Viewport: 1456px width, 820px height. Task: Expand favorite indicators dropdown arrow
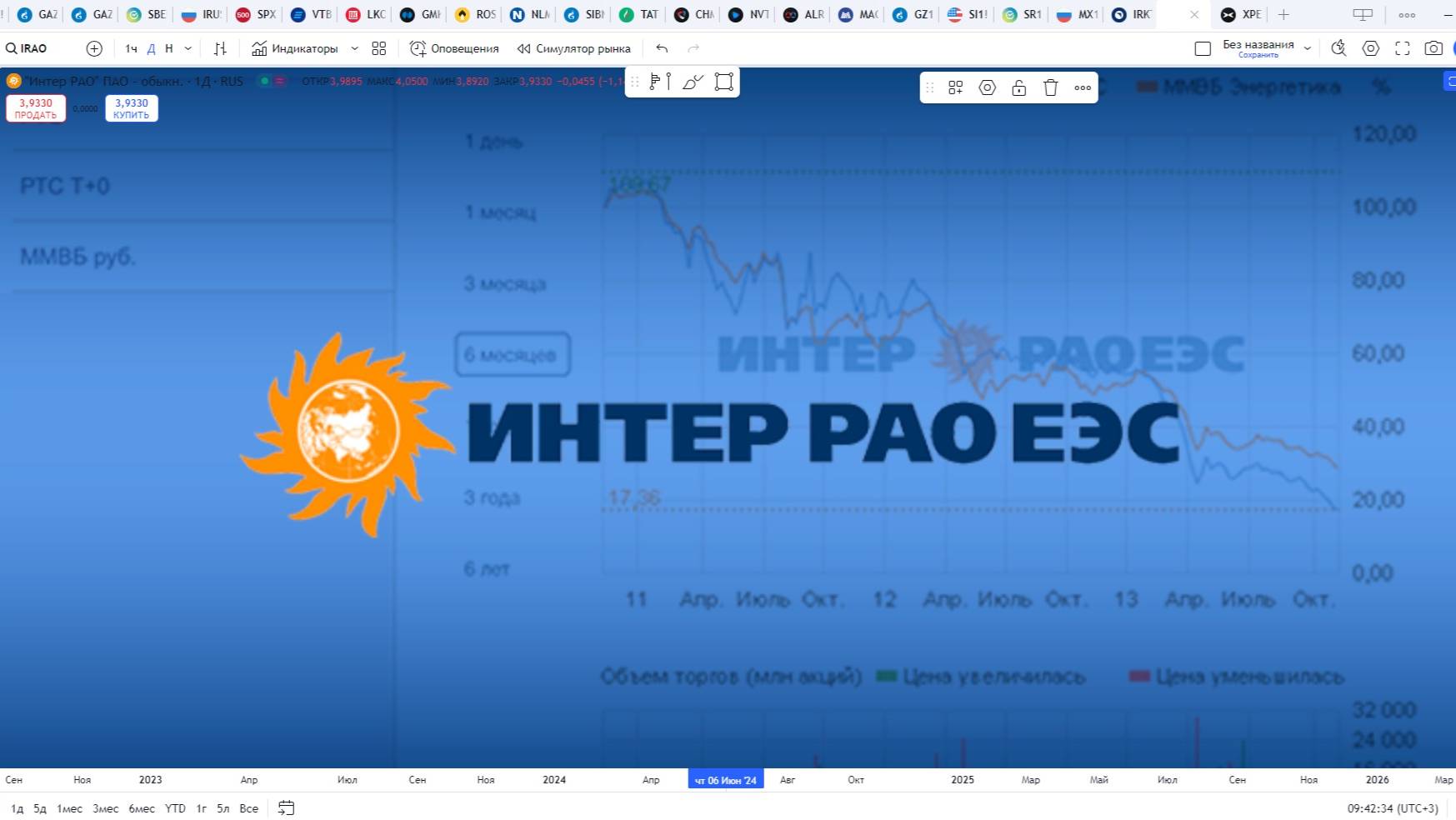tap(354, 48)
